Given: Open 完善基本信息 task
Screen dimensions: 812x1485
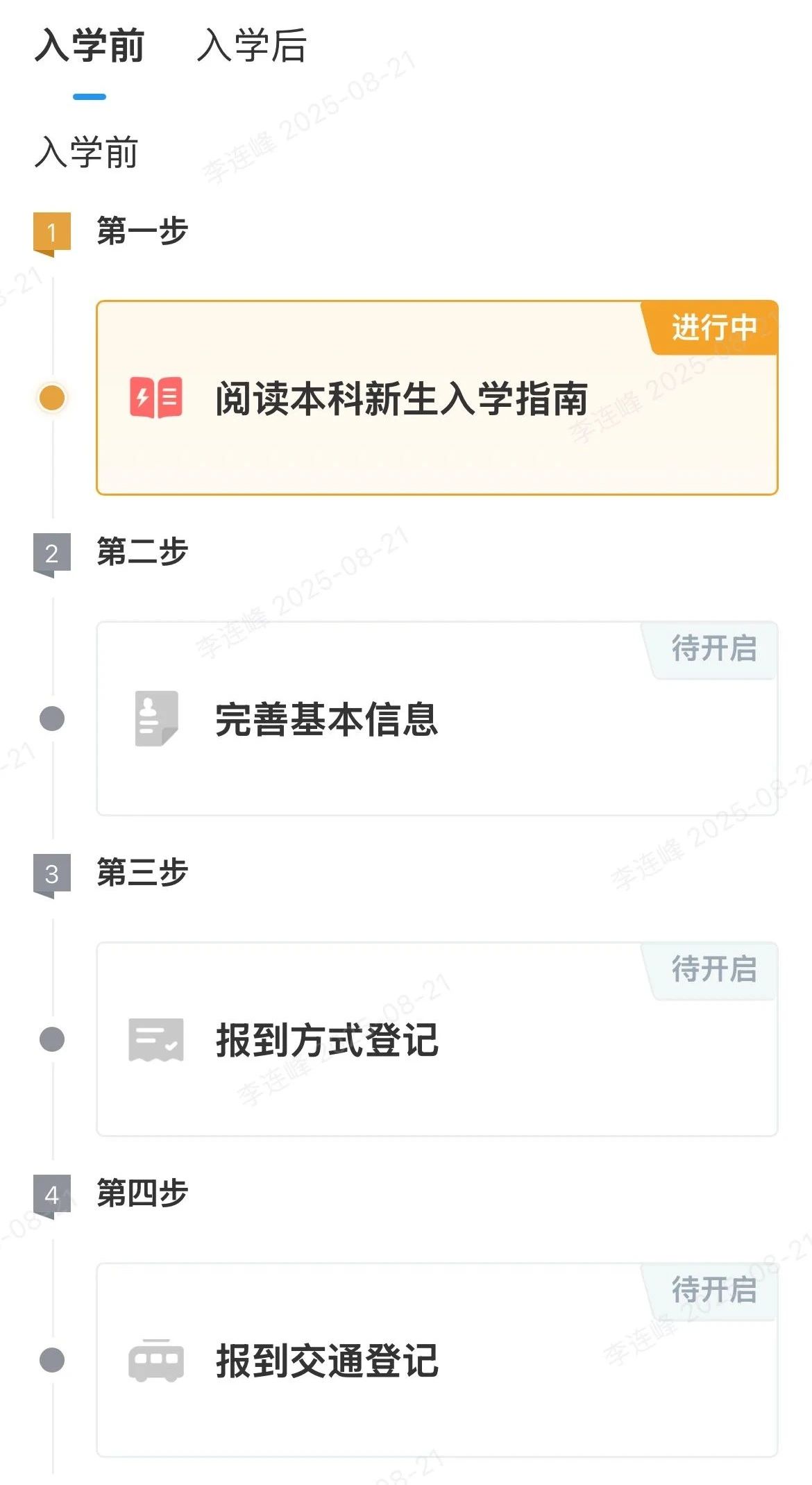Looking at the screenshot, I should [326, 719].
